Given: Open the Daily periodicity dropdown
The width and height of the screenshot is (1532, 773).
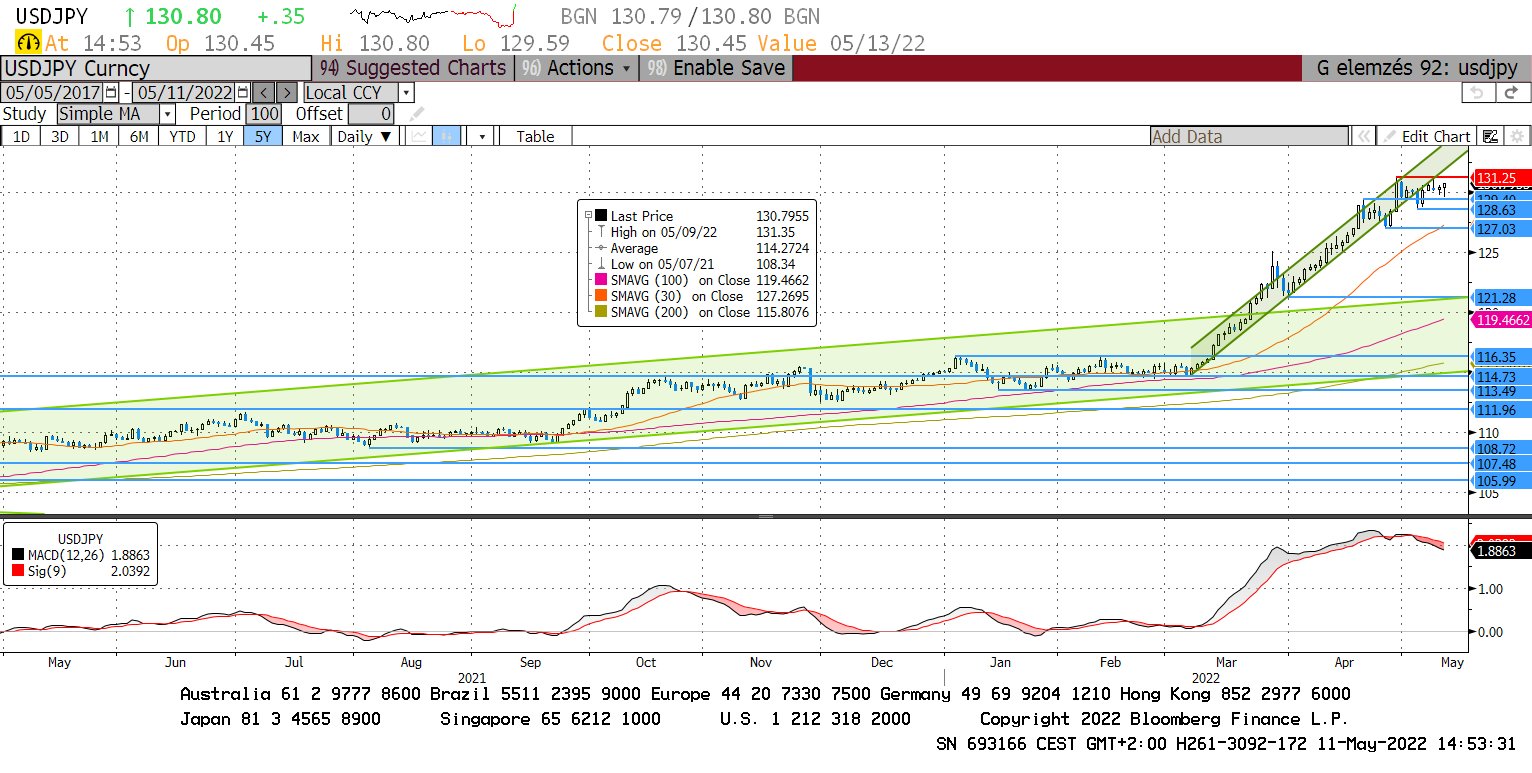Looking at the screenshot, I should pyautogui.click(x=363, y=136).
